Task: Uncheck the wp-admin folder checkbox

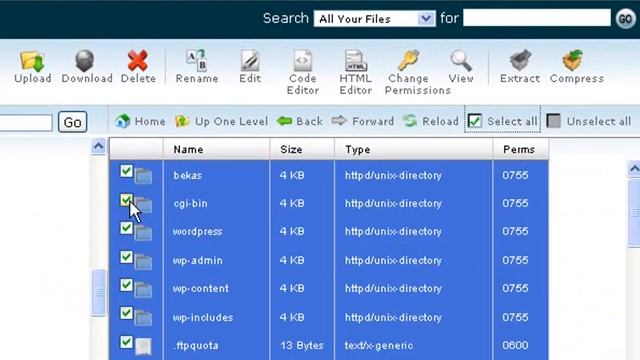Action: (x=127, y=257)
